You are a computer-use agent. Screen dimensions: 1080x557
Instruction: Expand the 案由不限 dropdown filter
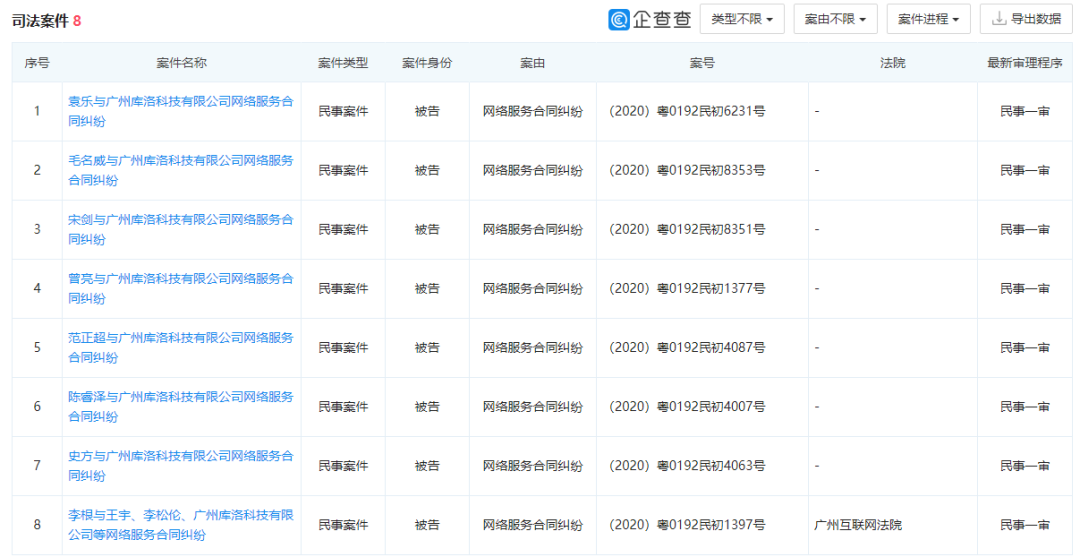[x=835, y=19]
